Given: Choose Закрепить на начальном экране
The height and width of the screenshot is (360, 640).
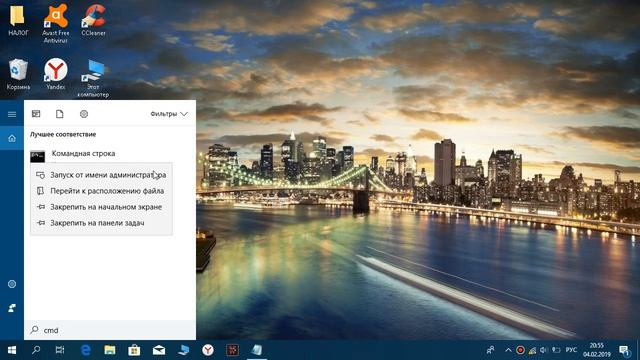Looking at the screenshot, I should (101, 207).
